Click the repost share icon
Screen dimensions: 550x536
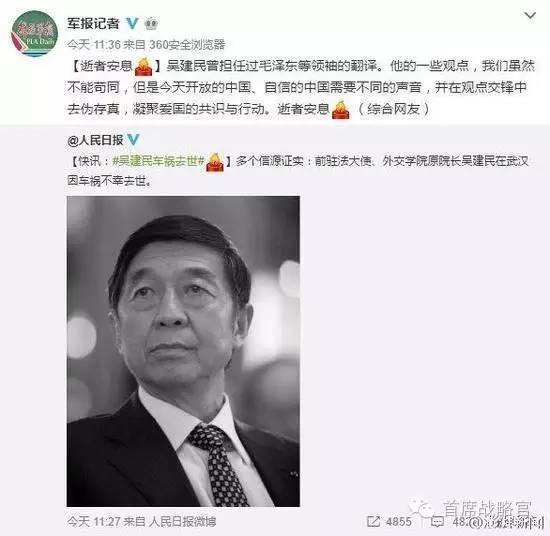tap(374, 521)
